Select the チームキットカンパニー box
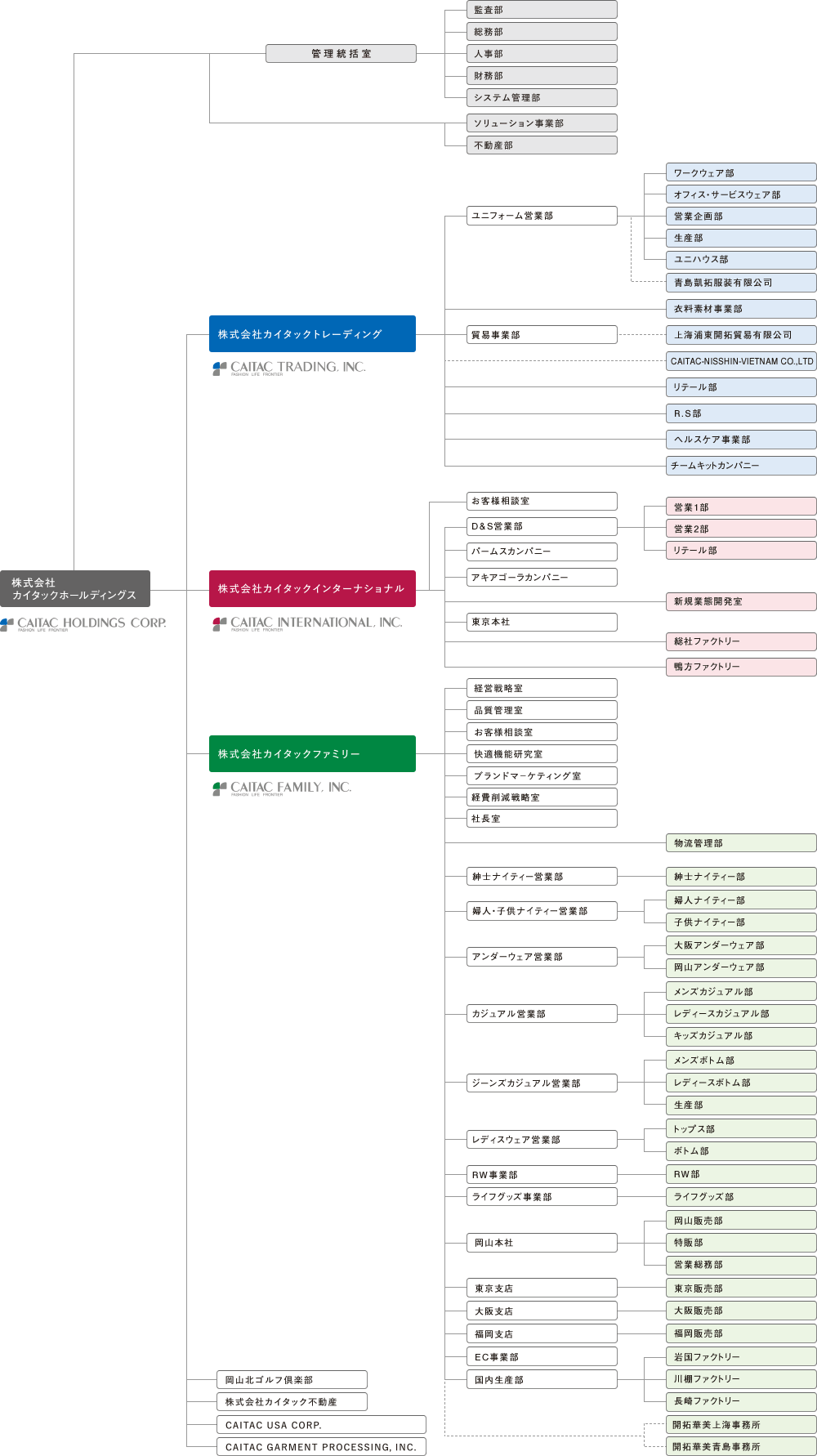The width and height of the screenshot is (817, 1456). [x=741, y=466]
